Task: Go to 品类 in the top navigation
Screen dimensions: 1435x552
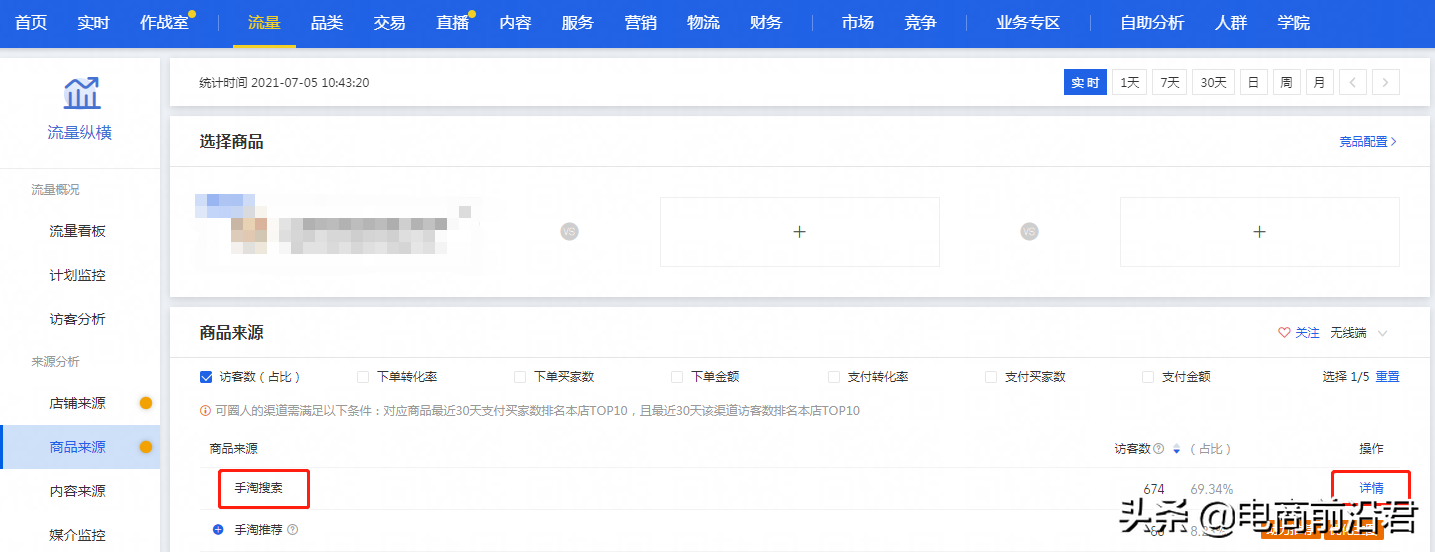Action: (x=327, y=23)
